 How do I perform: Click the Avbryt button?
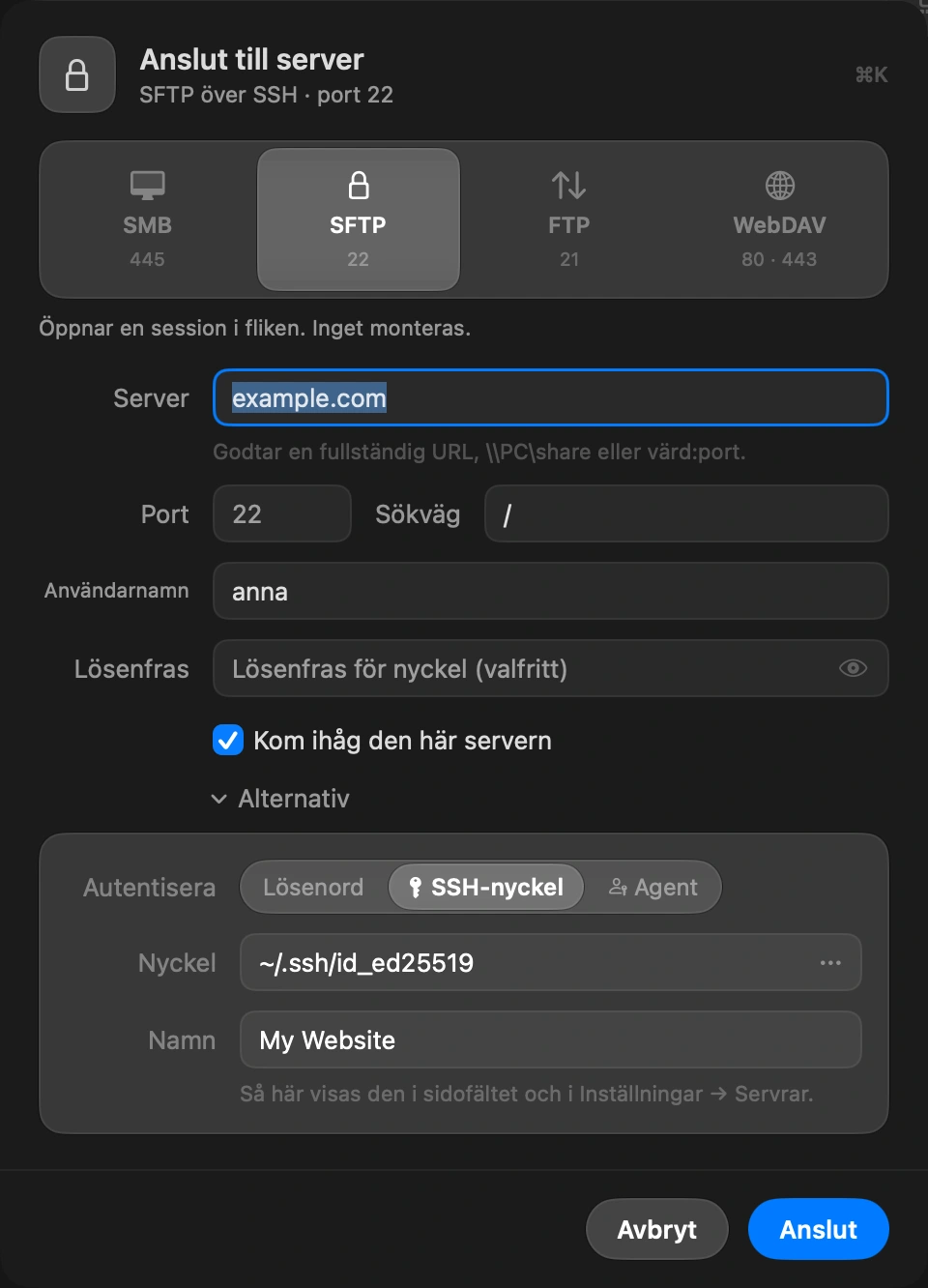point(657,1229)
